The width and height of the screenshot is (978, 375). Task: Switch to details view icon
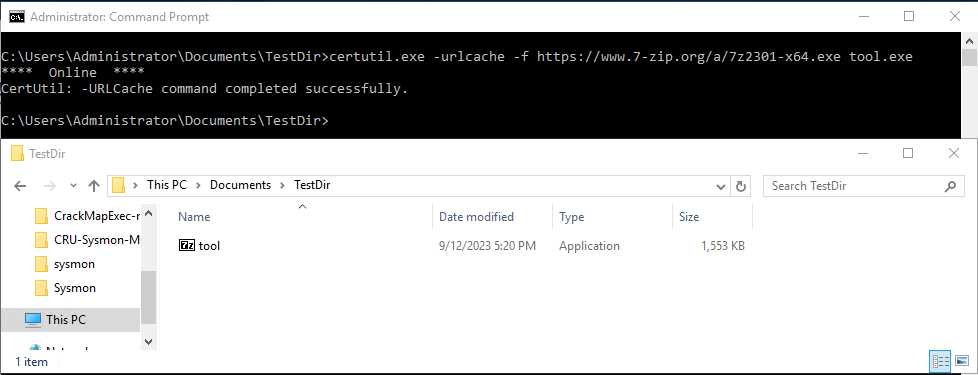(940, 361)
